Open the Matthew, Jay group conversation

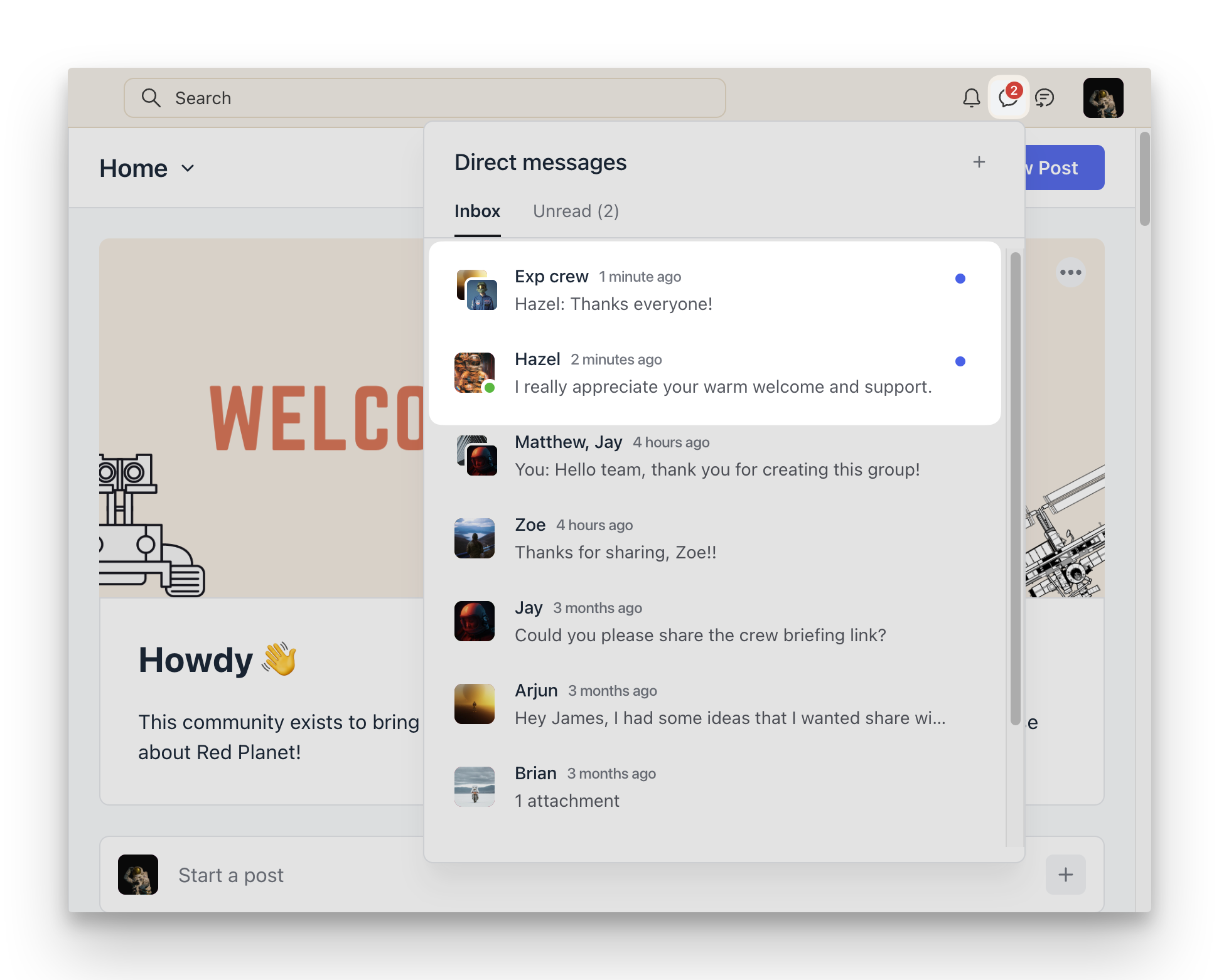[x=690, y=455]
